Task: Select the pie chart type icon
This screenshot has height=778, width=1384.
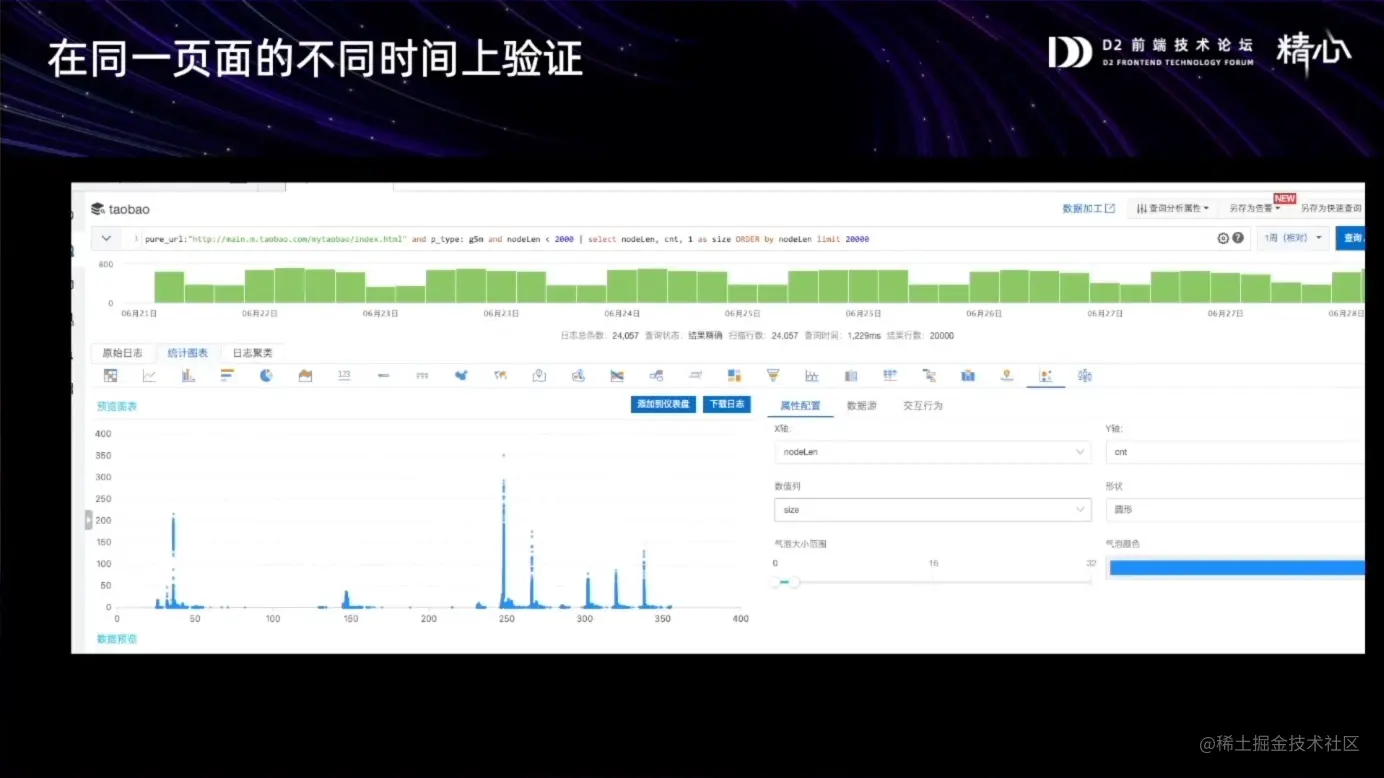Action: coord(266,376)
